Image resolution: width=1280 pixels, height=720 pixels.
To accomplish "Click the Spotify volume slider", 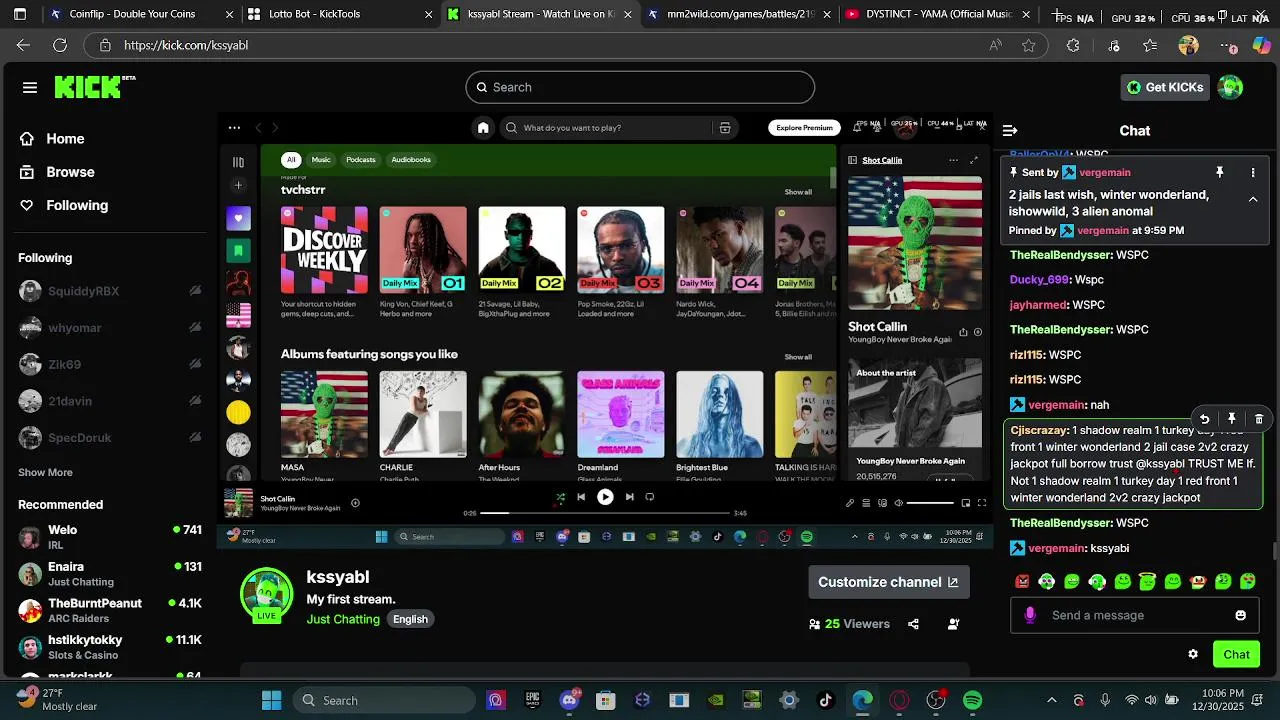I will pyautogui.click(x=930, y=503).
